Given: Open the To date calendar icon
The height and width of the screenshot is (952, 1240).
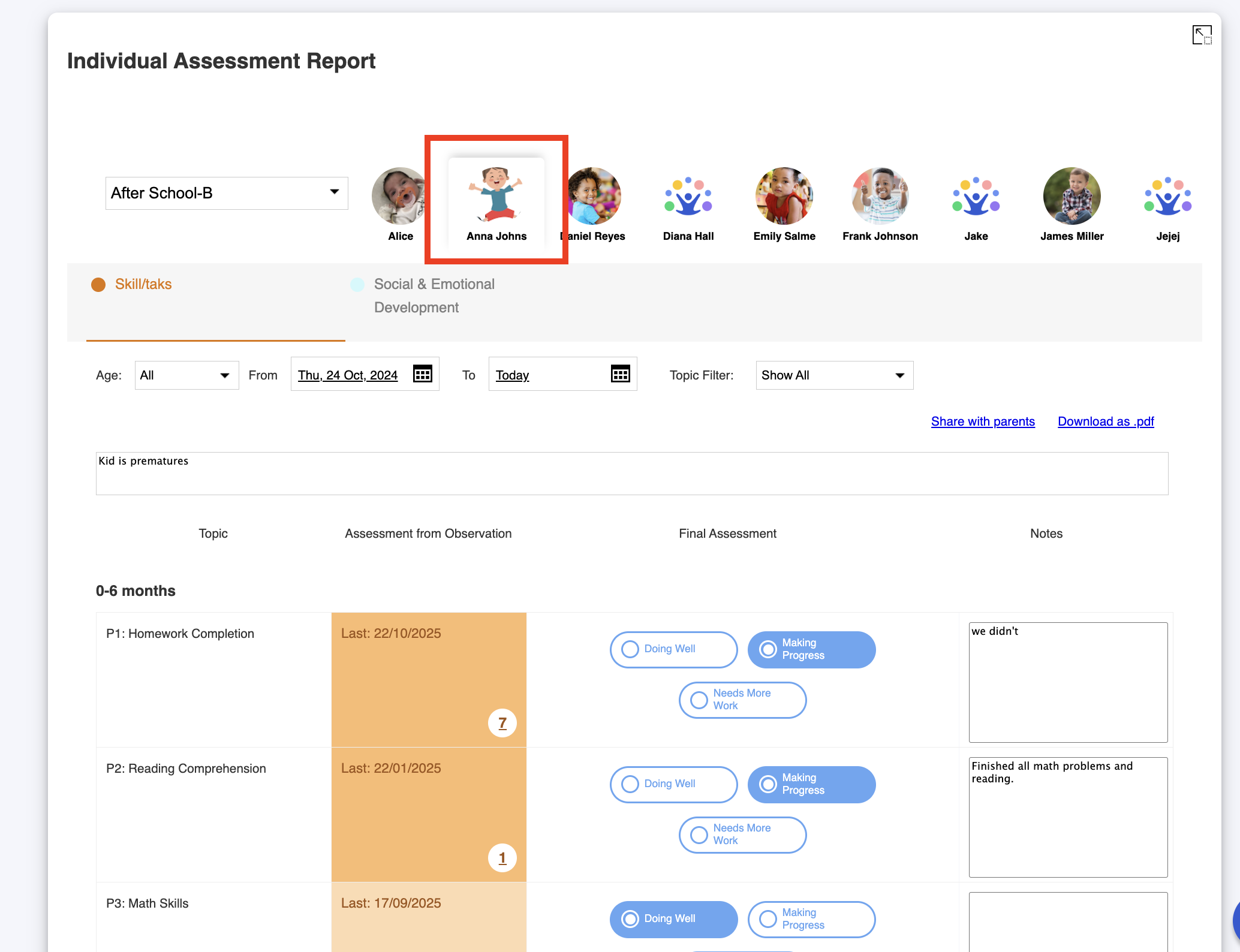Looking at the screenshot, I should coord(620,374).
